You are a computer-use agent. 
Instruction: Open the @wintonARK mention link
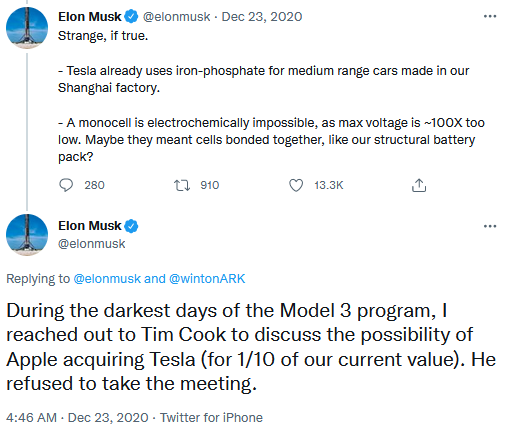pyautogui.click(x=207, y=279)
